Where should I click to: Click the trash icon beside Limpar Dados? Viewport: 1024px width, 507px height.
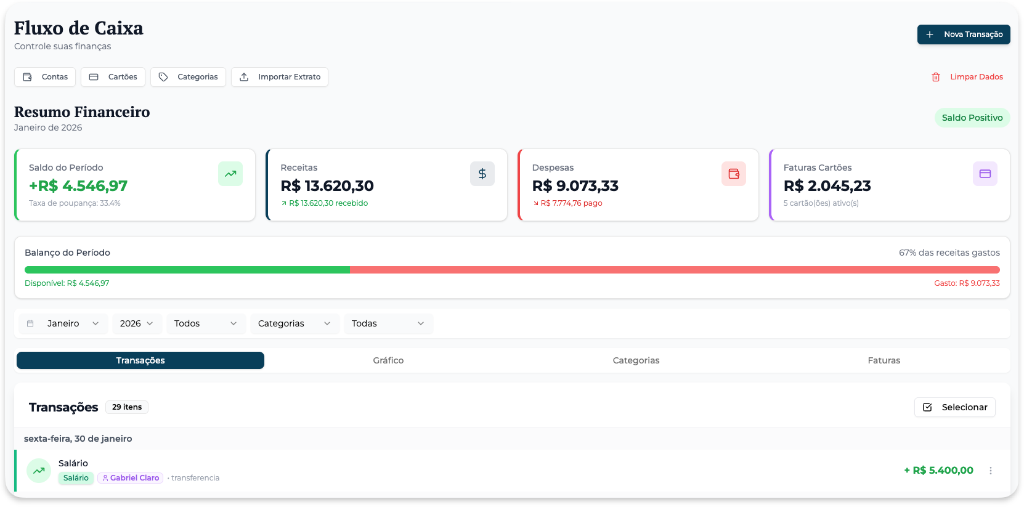[935, 77]
